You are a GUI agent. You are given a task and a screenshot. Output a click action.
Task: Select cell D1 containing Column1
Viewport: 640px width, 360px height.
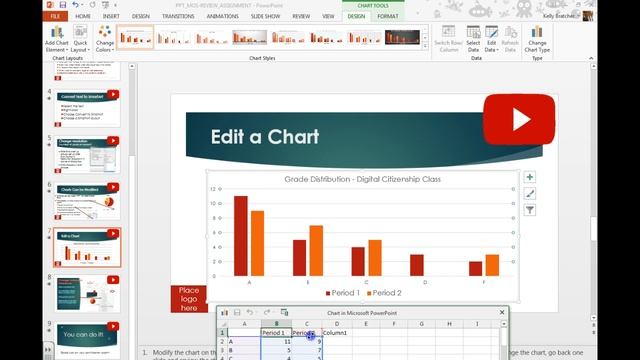(337, 333)
